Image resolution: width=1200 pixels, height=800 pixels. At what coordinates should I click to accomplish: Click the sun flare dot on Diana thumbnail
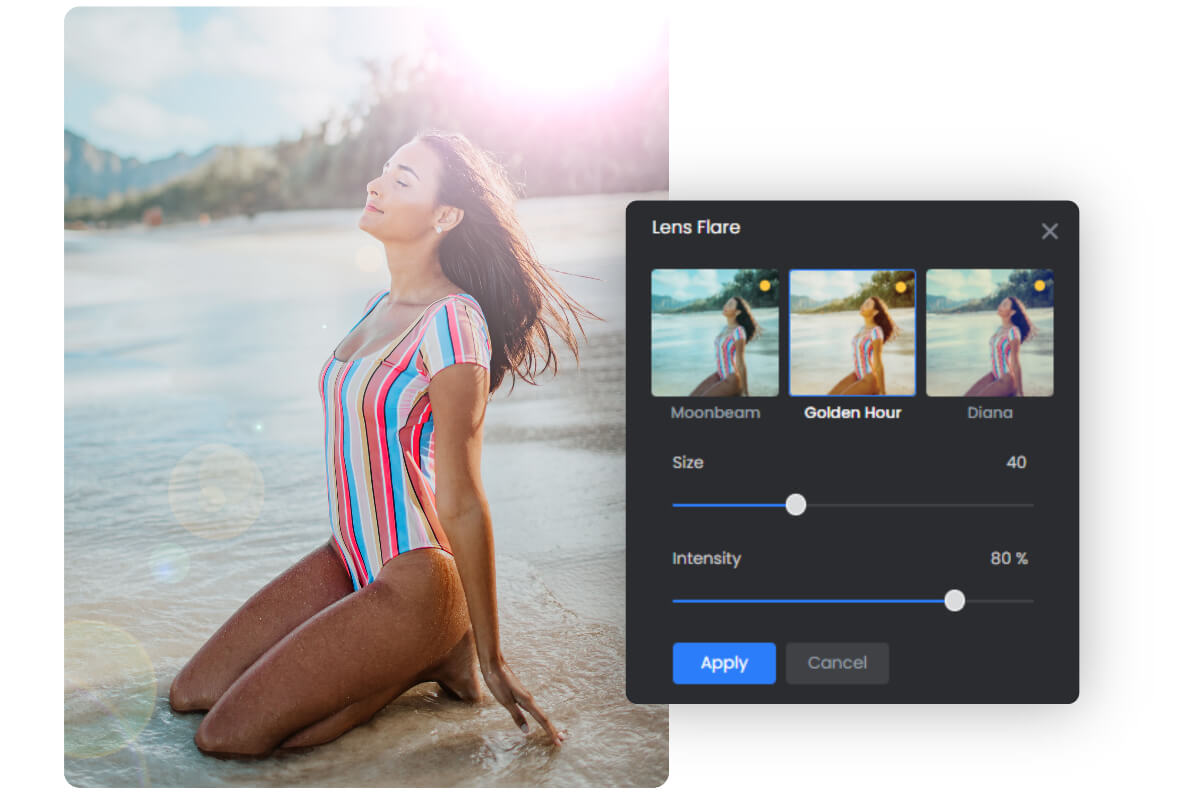pos(1041,284)
